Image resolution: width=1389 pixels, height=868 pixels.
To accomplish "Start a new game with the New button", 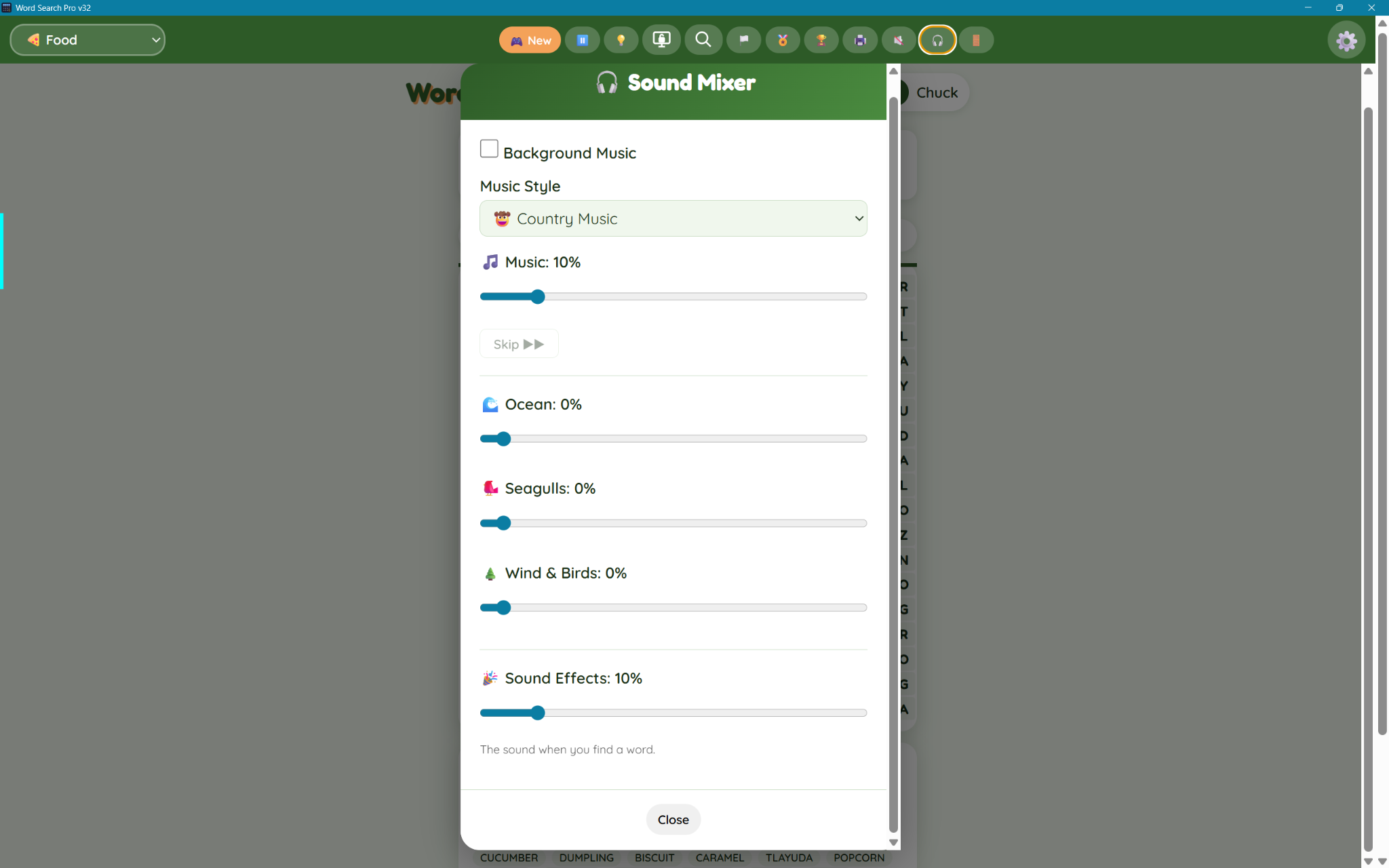I will [530, 40].
